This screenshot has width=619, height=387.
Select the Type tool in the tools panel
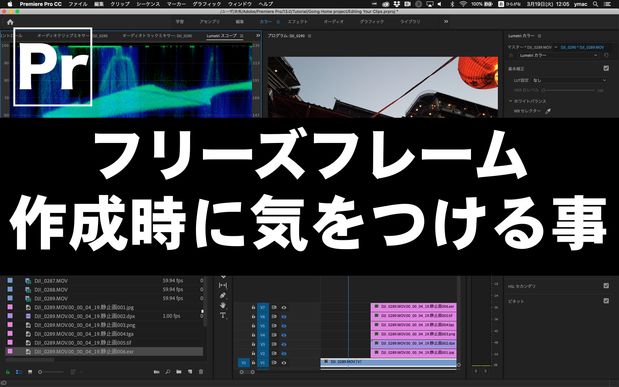(x=223, y=315)
